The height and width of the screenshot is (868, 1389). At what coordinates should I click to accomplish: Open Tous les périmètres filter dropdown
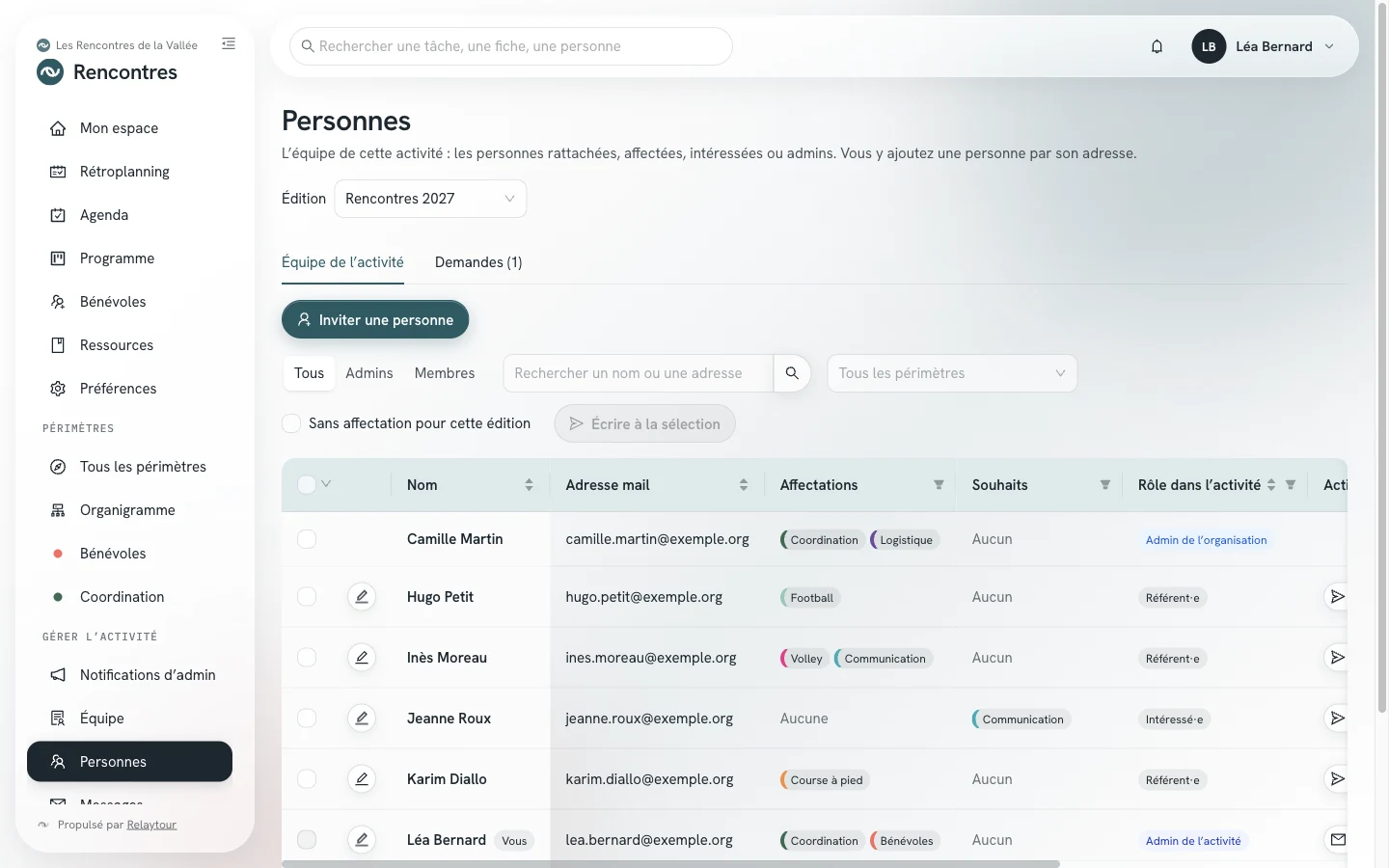click(952, 373)
